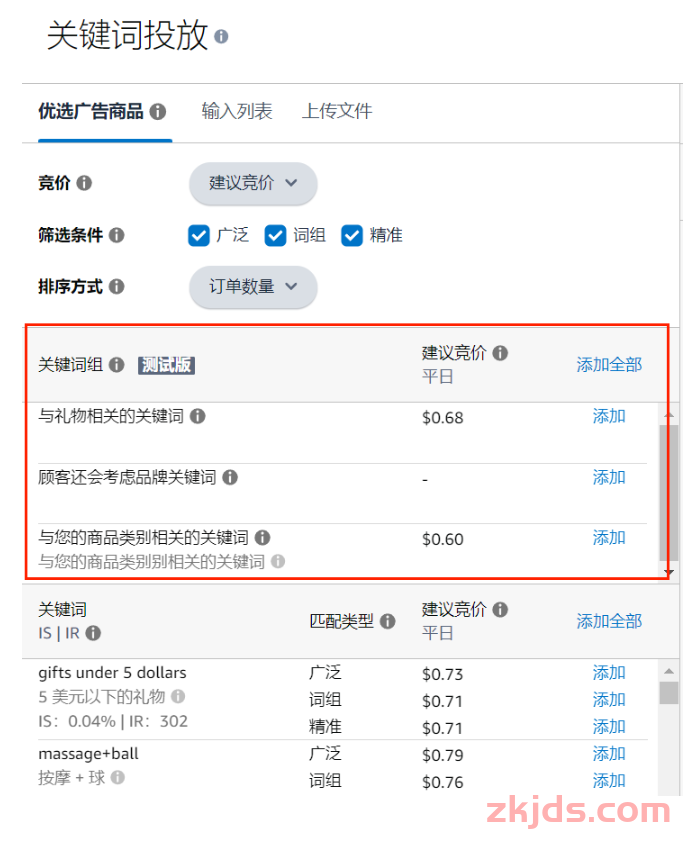689x842 pixels.
Task: Add gifts under 5 dollars 词组 match
Action: point(609,700)
